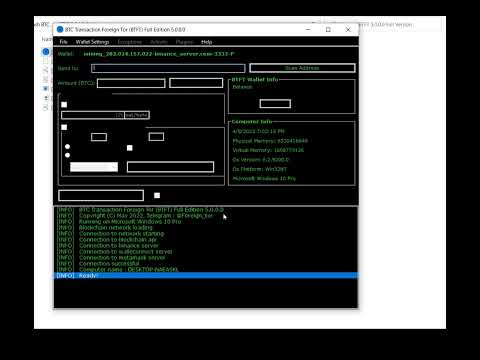480x360 pixels.
Task: Focus the Amount (BTC) input field
Action: point(131,83)
